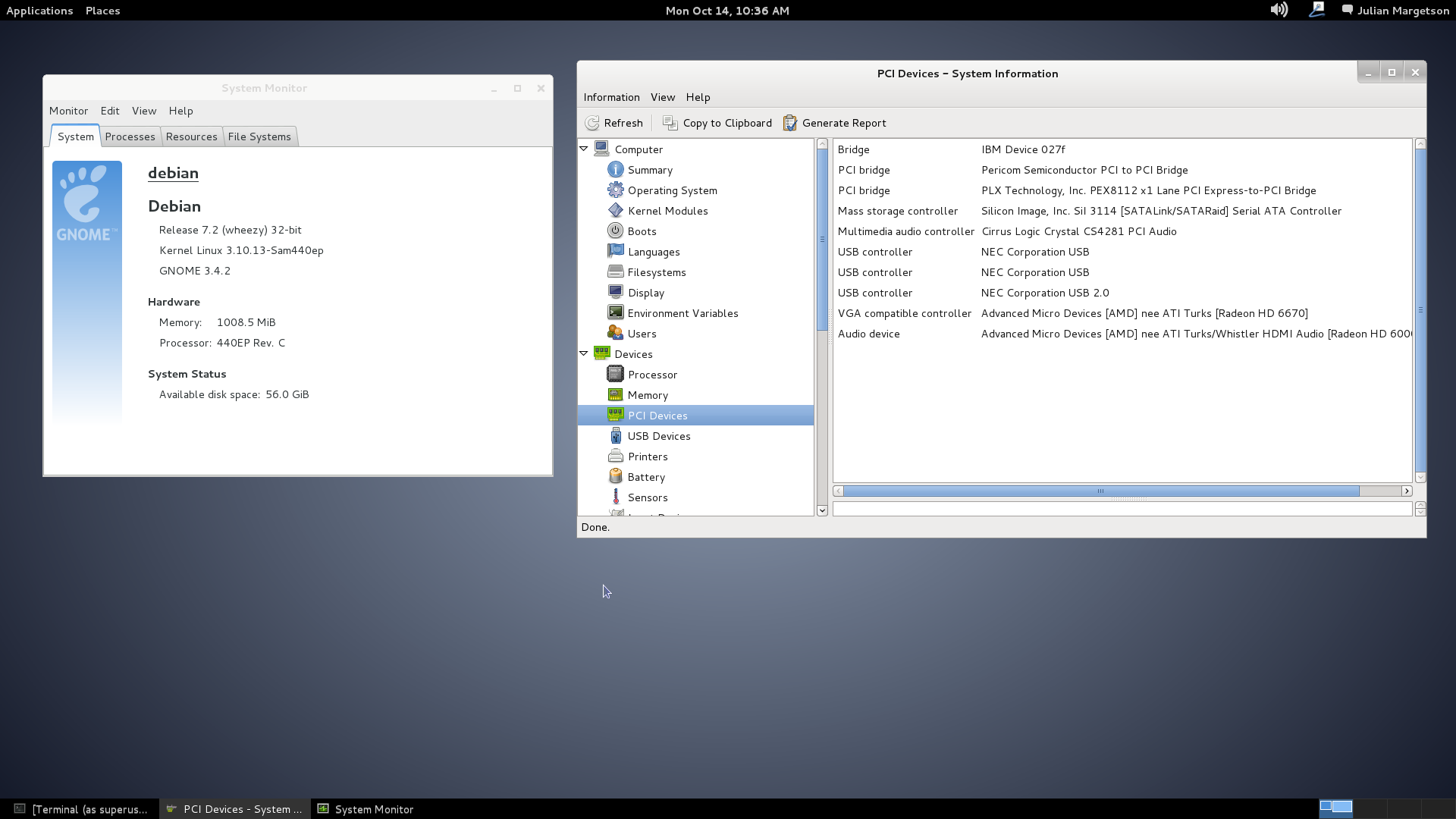Switch to the File Systems tab
The image size is (1456, 819).
click(259, 136)
